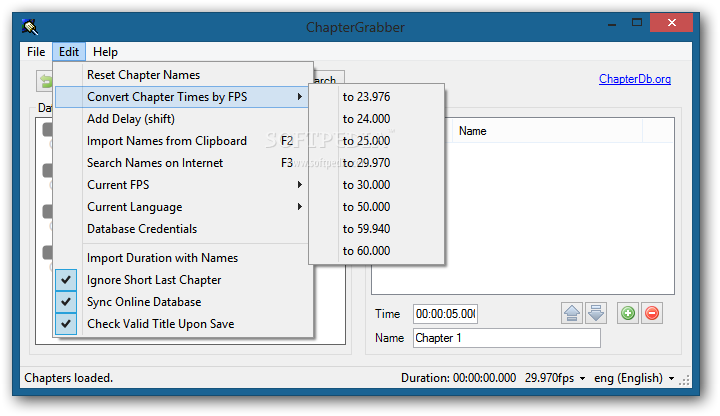Convert chapter times to 29.970
This screenshot has height=416, width=720.
377,163
